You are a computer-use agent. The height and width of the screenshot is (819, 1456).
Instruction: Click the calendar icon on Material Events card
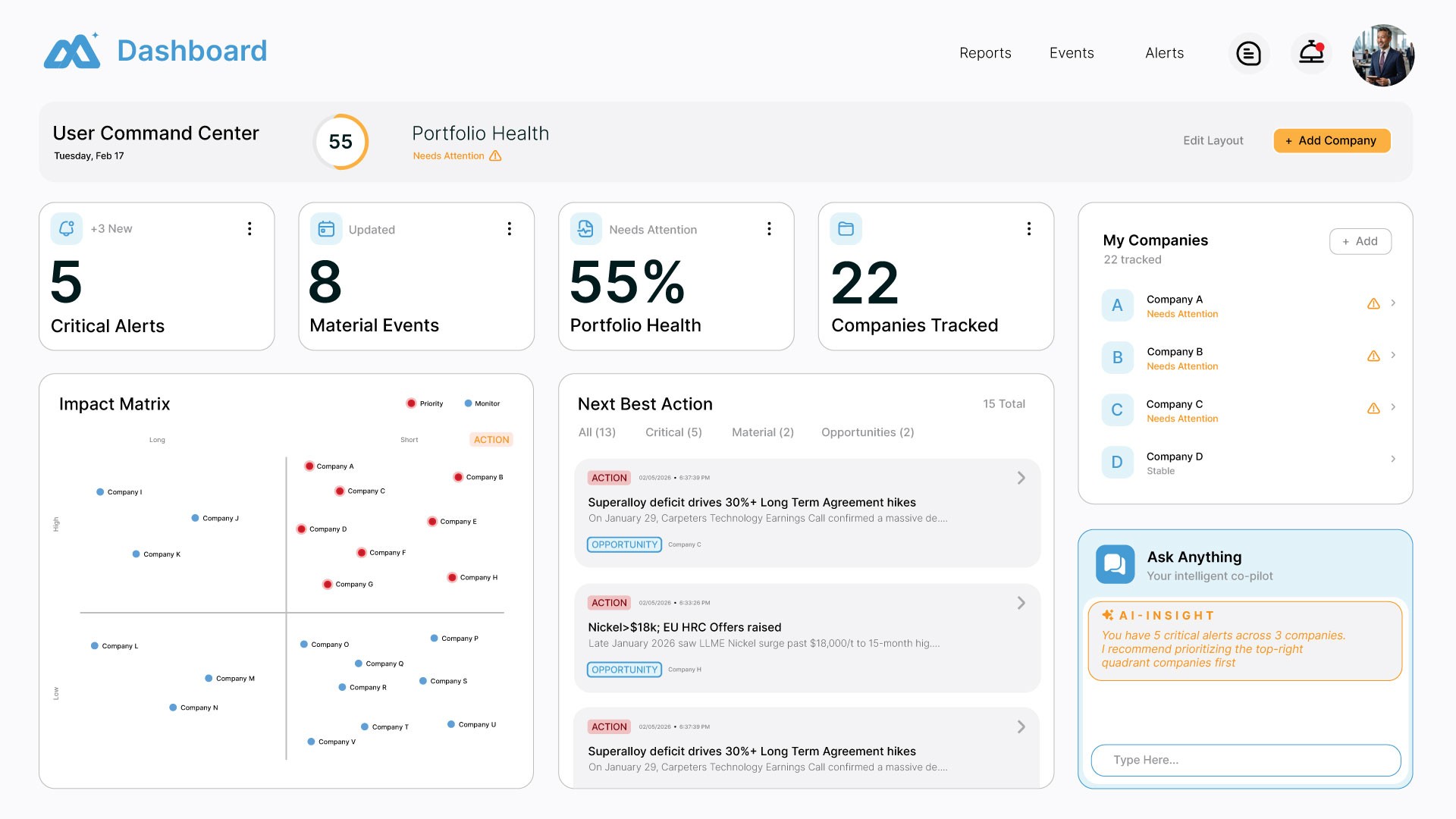point(326,228)
